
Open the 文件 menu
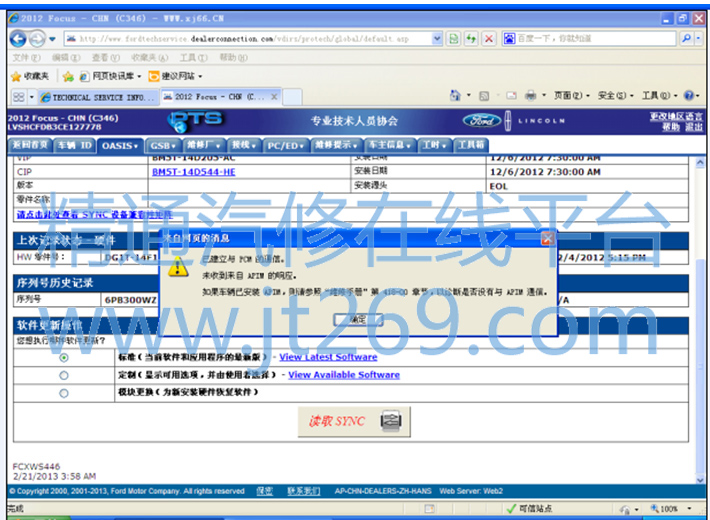coord(26,58)
